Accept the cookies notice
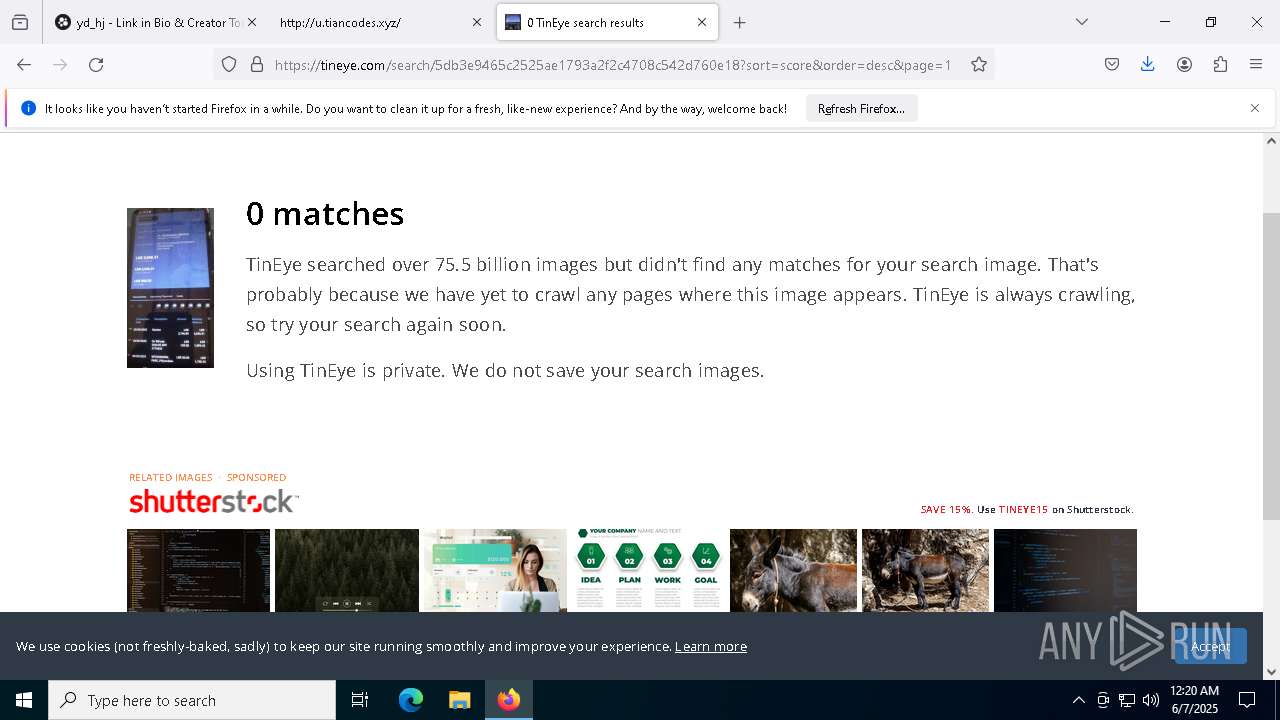 click(x=1211, y=646)
